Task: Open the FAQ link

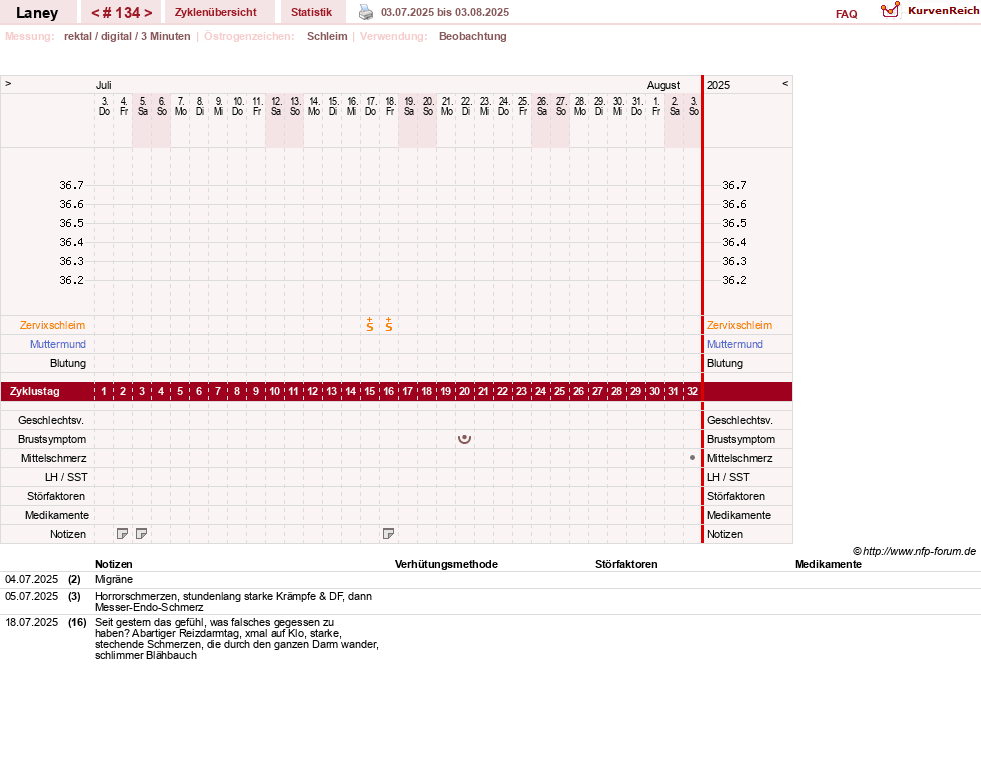Action: pos(846,14)
